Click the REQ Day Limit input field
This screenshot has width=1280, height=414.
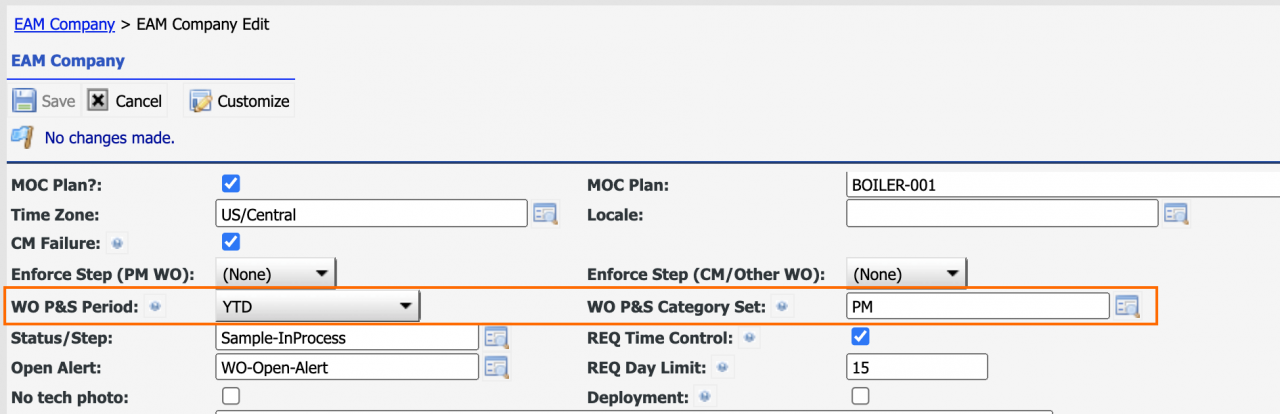pos(917,368)
